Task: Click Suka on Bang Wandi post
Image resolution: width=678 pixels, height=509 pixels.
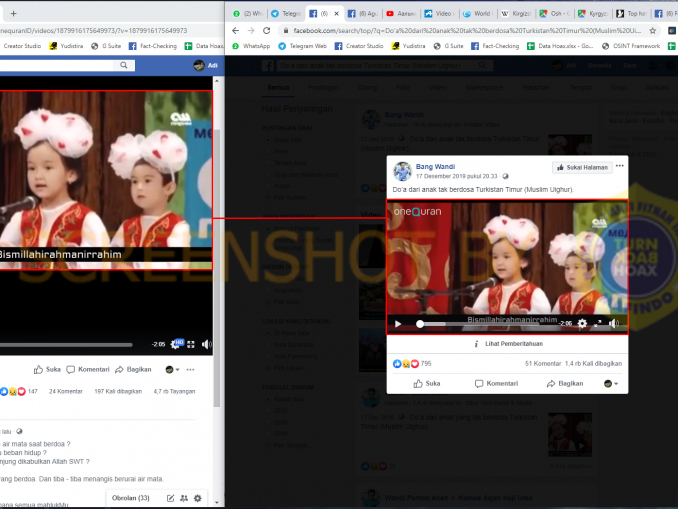Action: point(427,384)
